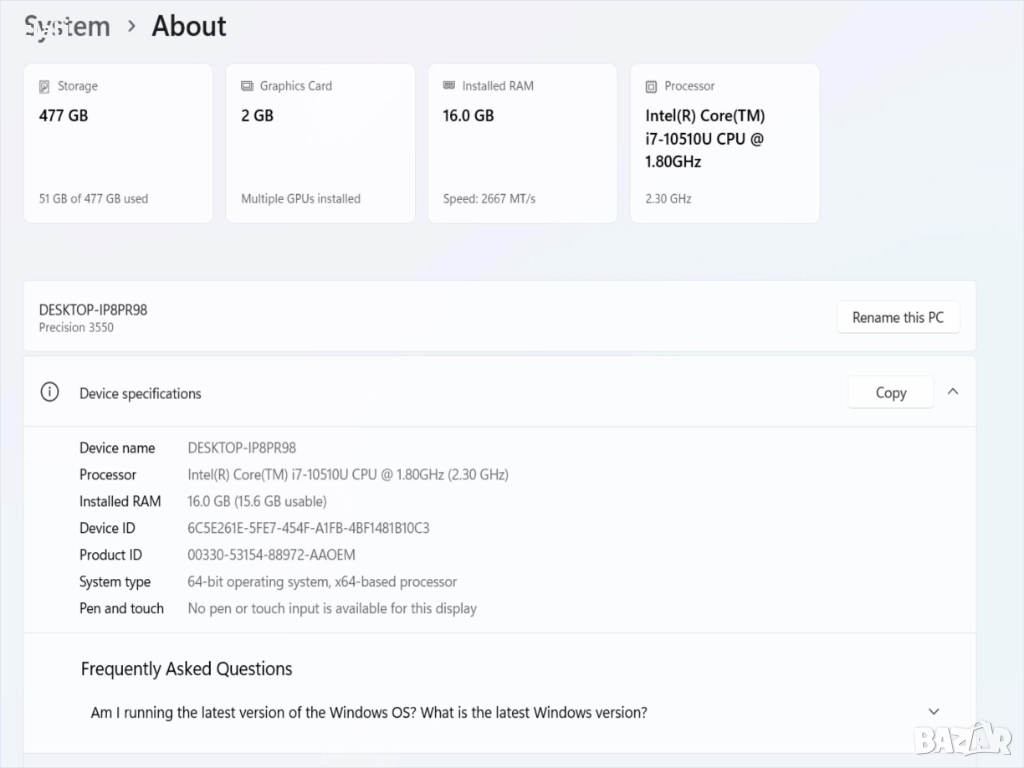Click the Storage drive icon
Viewport: 1024px width, 768px height.
(x=44, y=86)
